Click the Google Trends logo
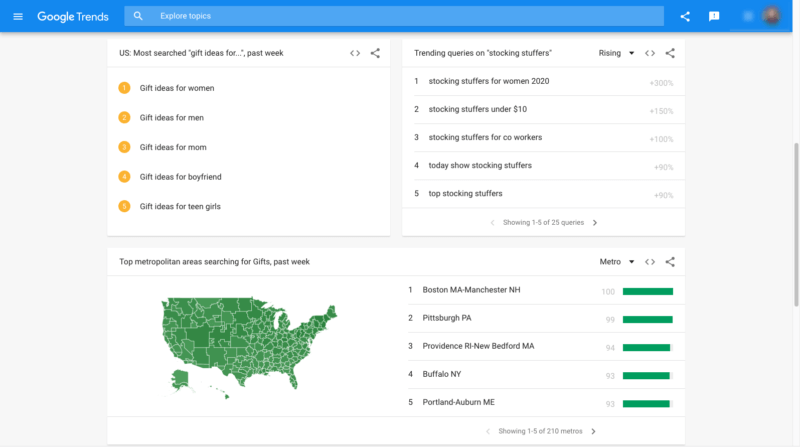This screenshot has width=800, height=448. pos(73,16)
